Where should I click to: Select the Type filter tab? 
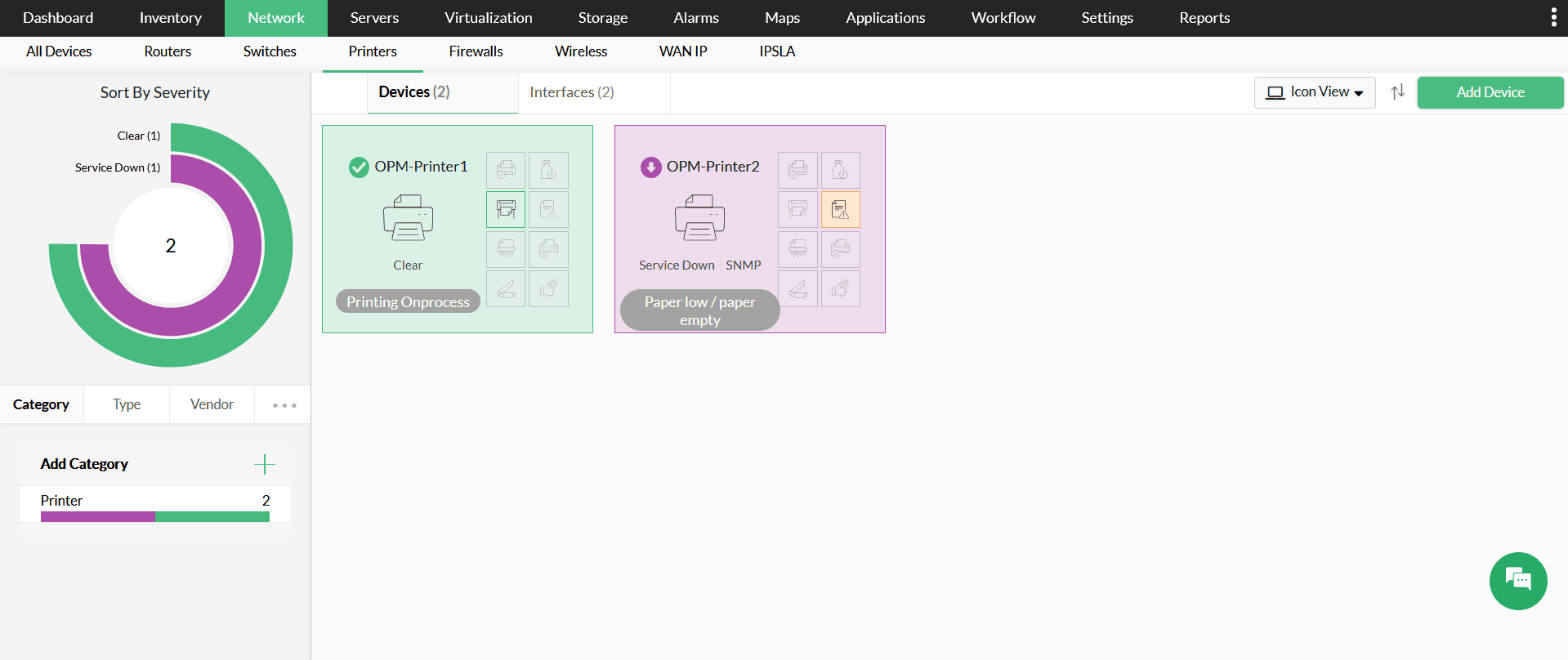pos(127,404)
